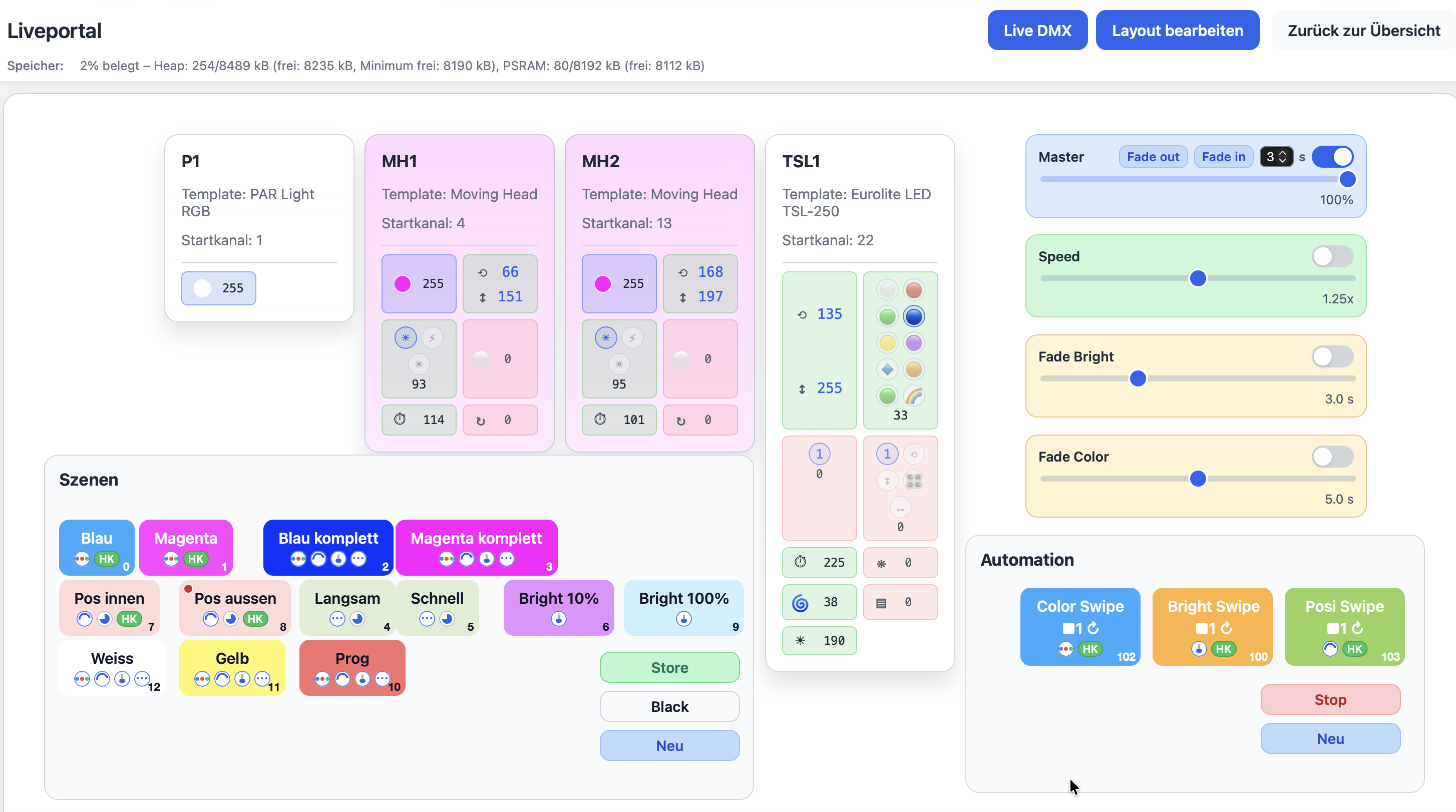Toggle the Master switch off

tap(1332, 157)
